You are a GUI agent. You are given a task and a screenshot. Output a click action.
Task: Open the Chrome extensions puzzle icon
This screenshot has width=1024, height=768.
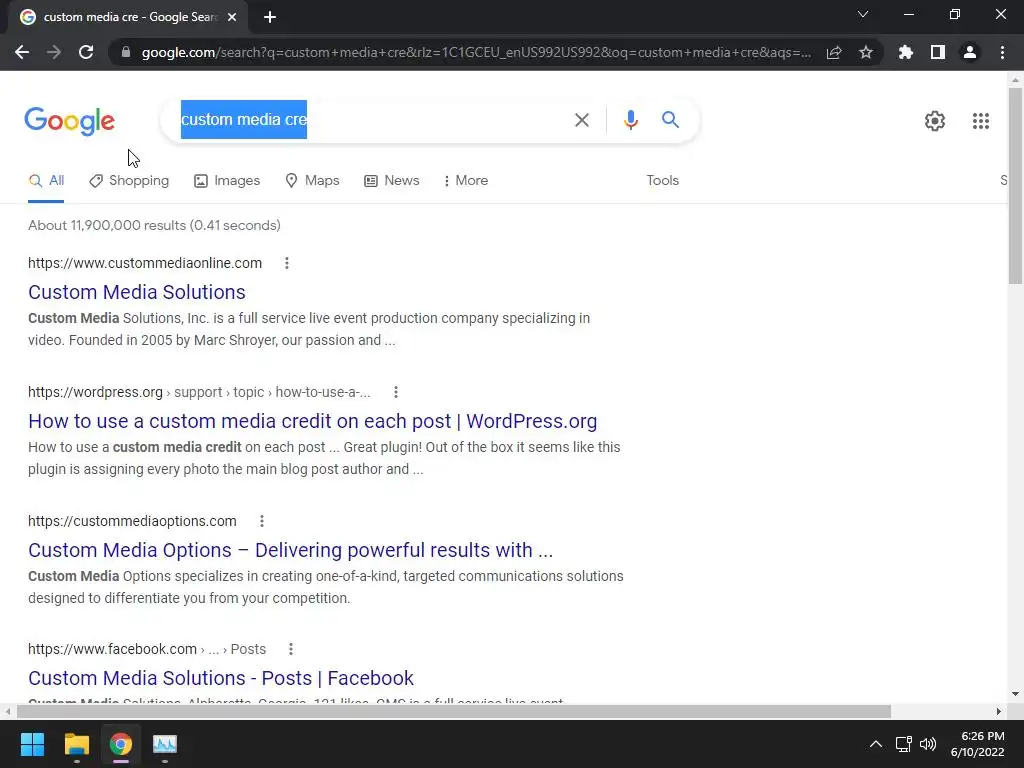[906, 52]
